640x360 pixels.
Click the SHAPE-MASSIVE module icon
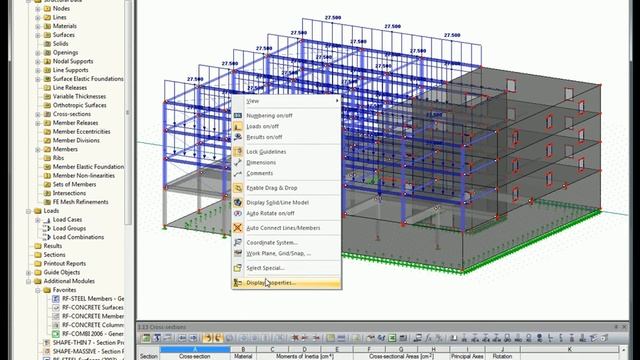pyautogui.click(x=47, y=351)
